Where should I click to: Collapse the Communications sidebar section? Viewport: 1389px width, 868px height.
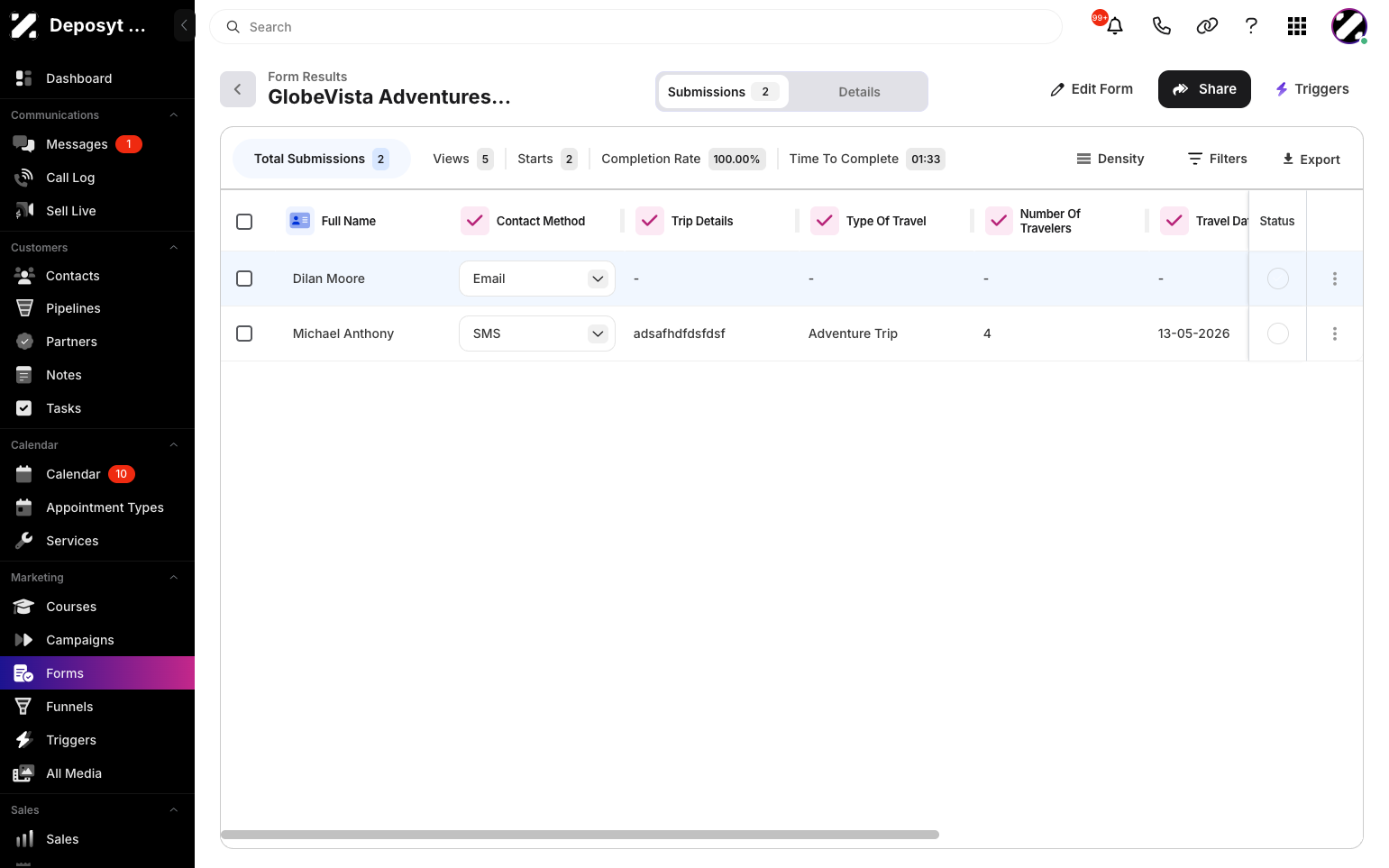174,115
